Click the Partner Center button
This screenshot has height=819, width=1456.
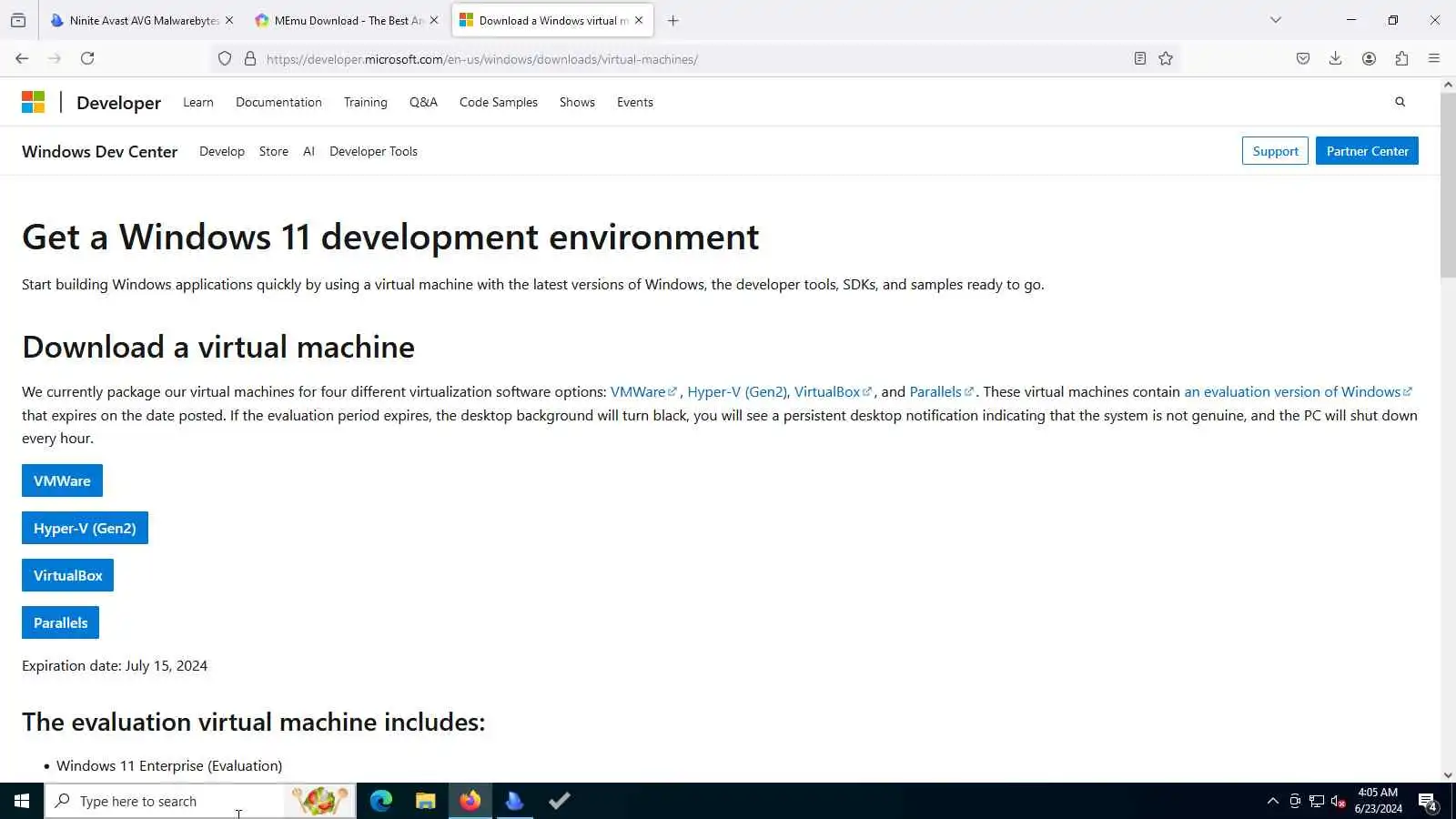[x=1367, y=151]
